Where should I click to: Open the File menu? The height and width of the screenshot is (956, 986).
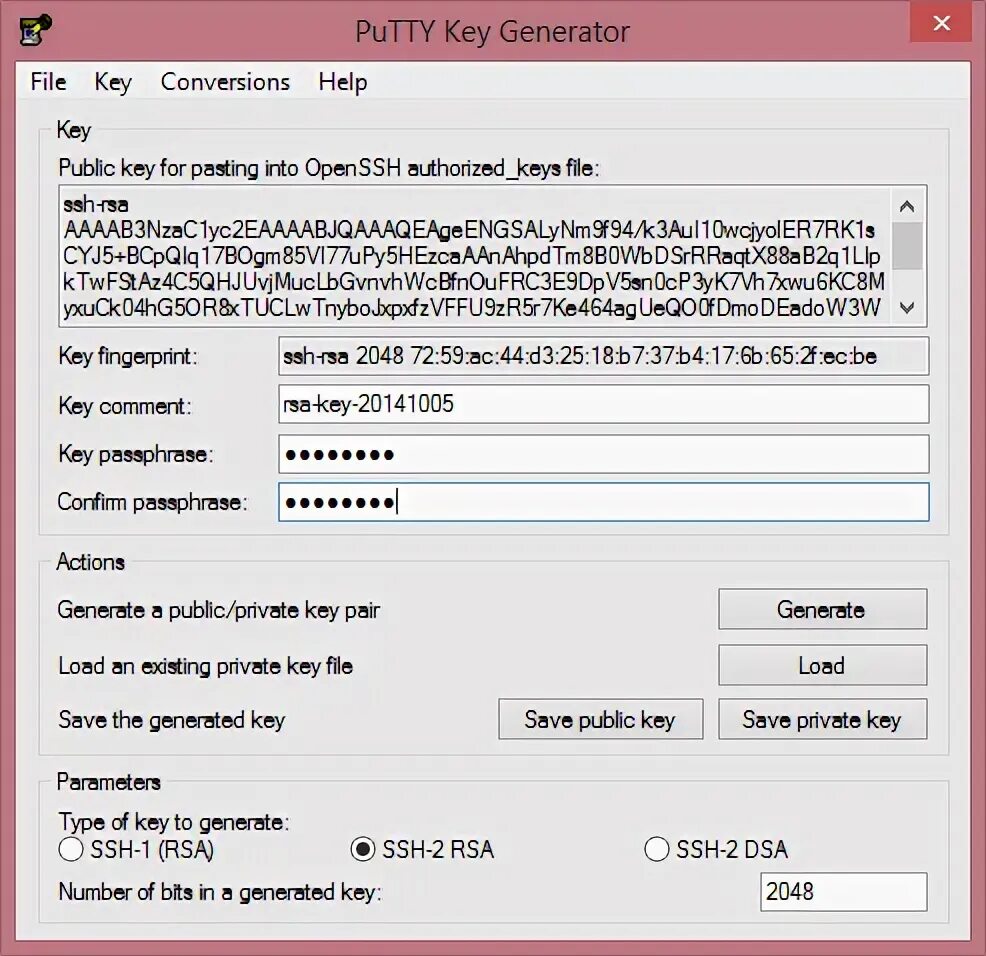click(x=48, y=82)
